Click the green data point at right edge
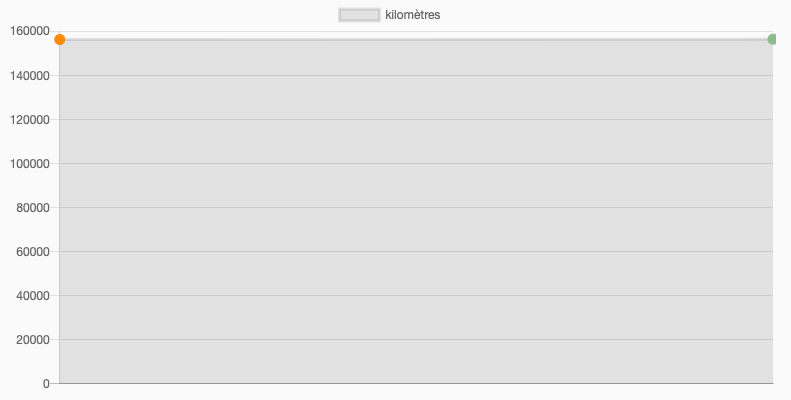791x400 pixels. tap(772, 39)
